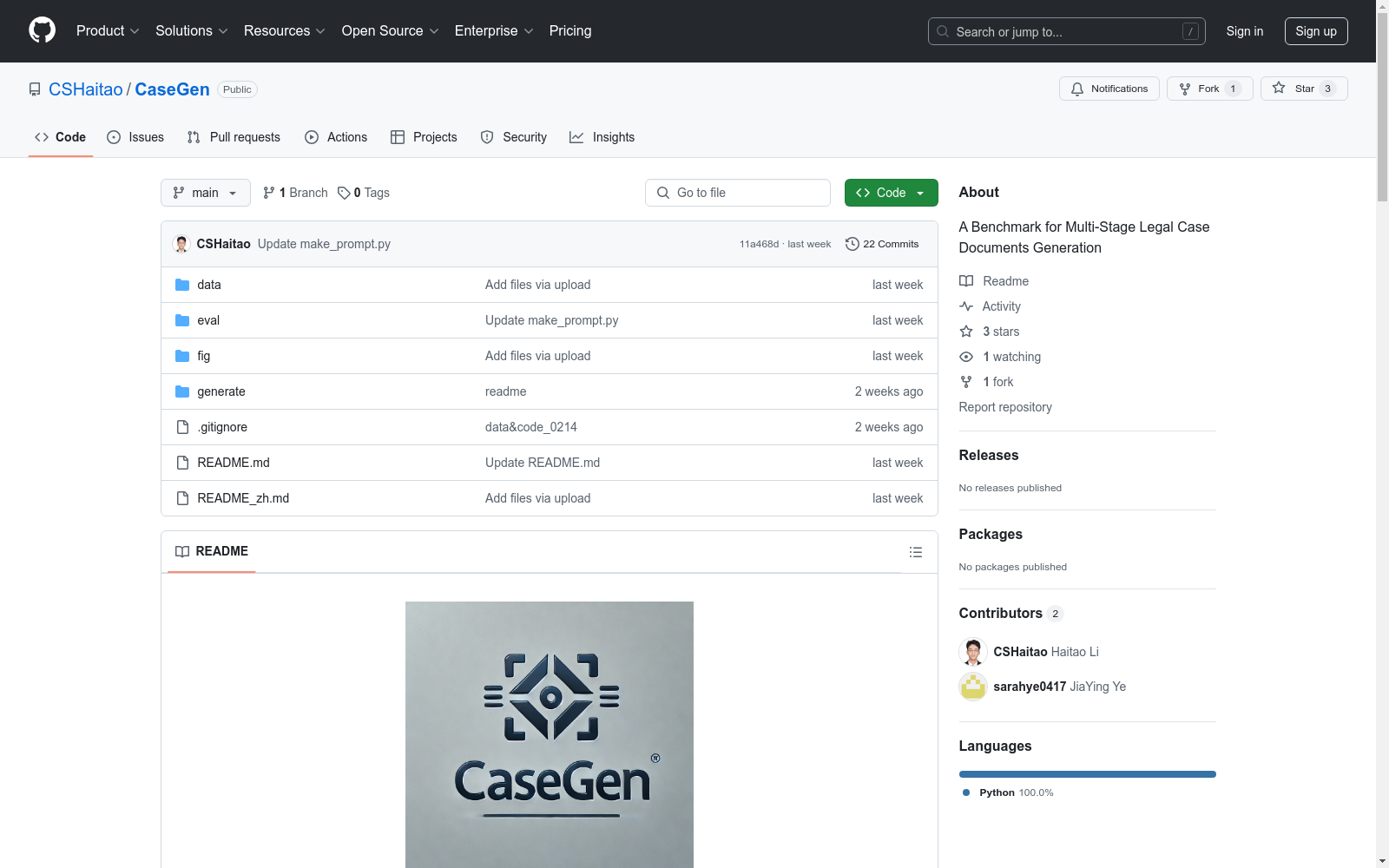Click the commits history clock icon
The height and width of the screenshot is (868, 1389).
pos(852,244)
